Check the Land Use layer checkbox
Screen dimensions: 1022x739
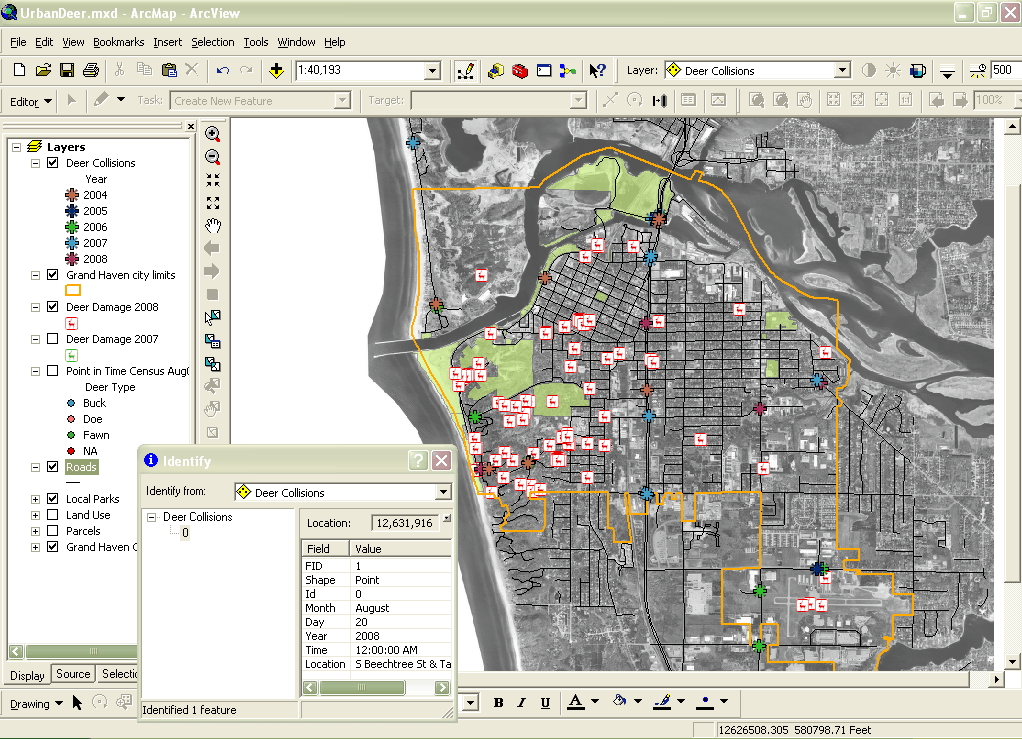(53, 515)
